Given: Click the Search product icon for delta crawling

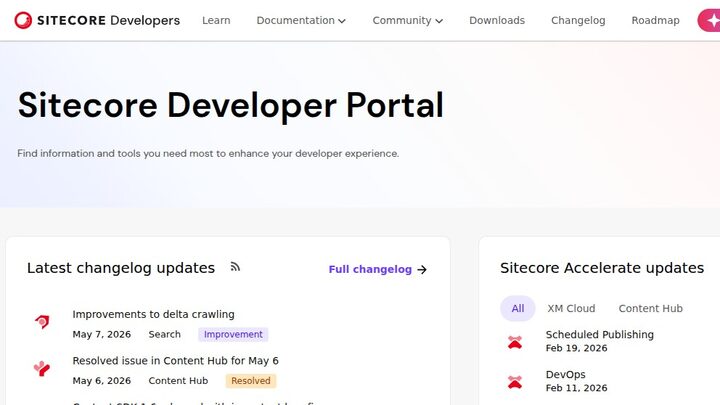Looking at the screenshot, I should [x=42, y=321].
